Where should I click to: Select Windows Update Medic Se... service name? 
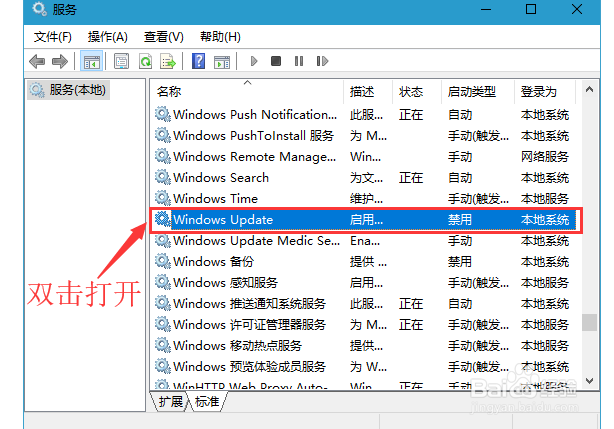(x=256, y=240)
